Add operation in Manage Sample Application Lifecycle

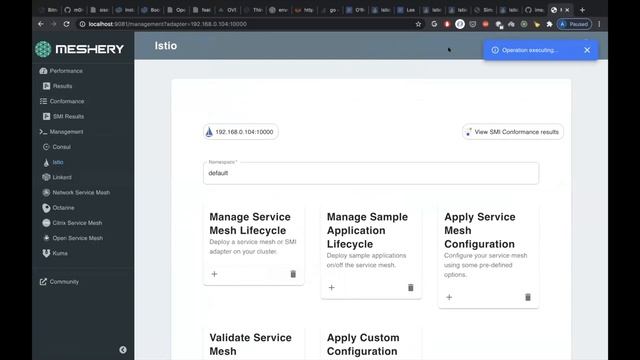point(331,288)
